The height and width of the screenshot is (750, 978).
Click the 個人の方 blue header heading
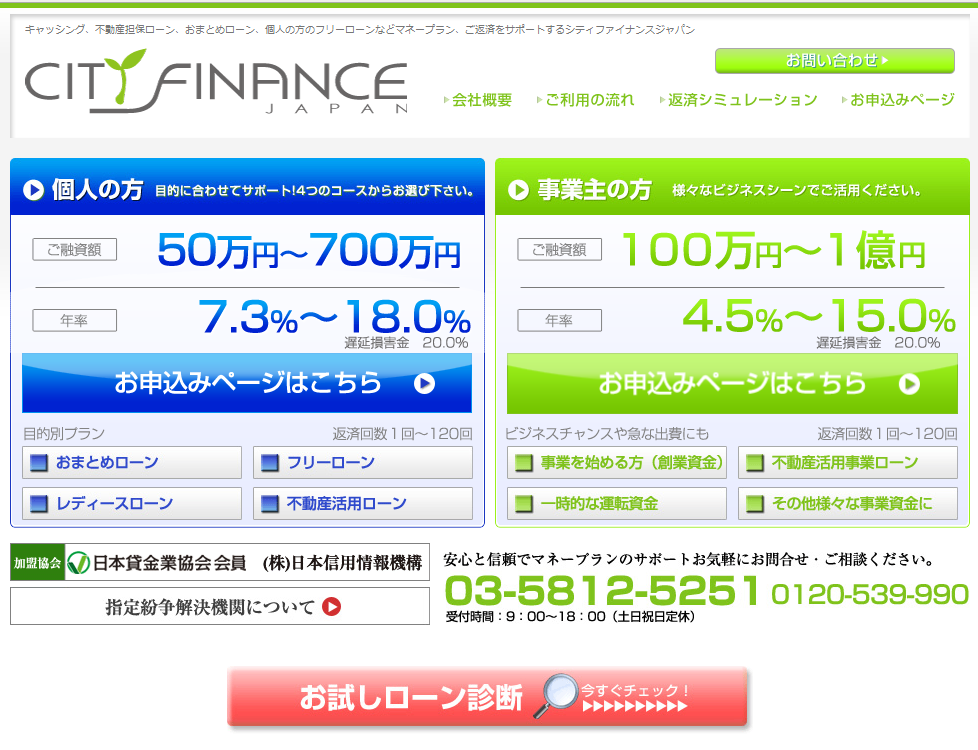pos(97,190)
